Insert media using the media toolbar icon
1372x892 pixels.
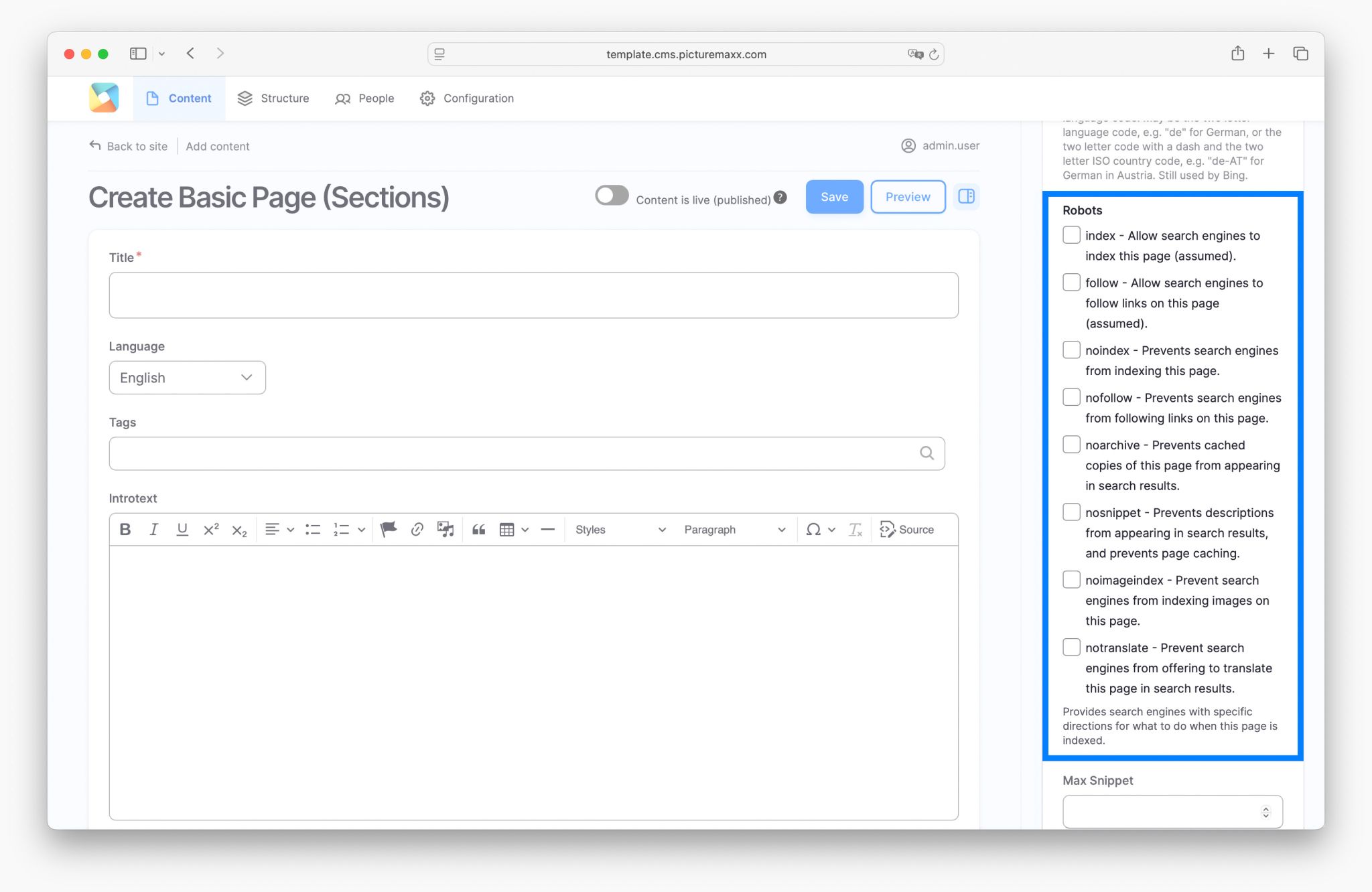tap(445, 529)
